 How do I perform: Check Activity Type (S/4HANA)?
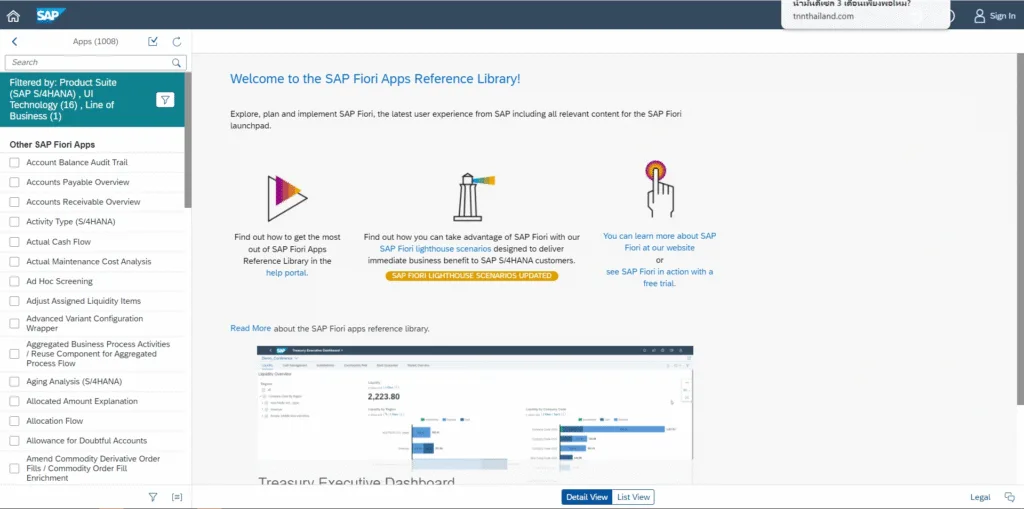[x=14, y=222]
